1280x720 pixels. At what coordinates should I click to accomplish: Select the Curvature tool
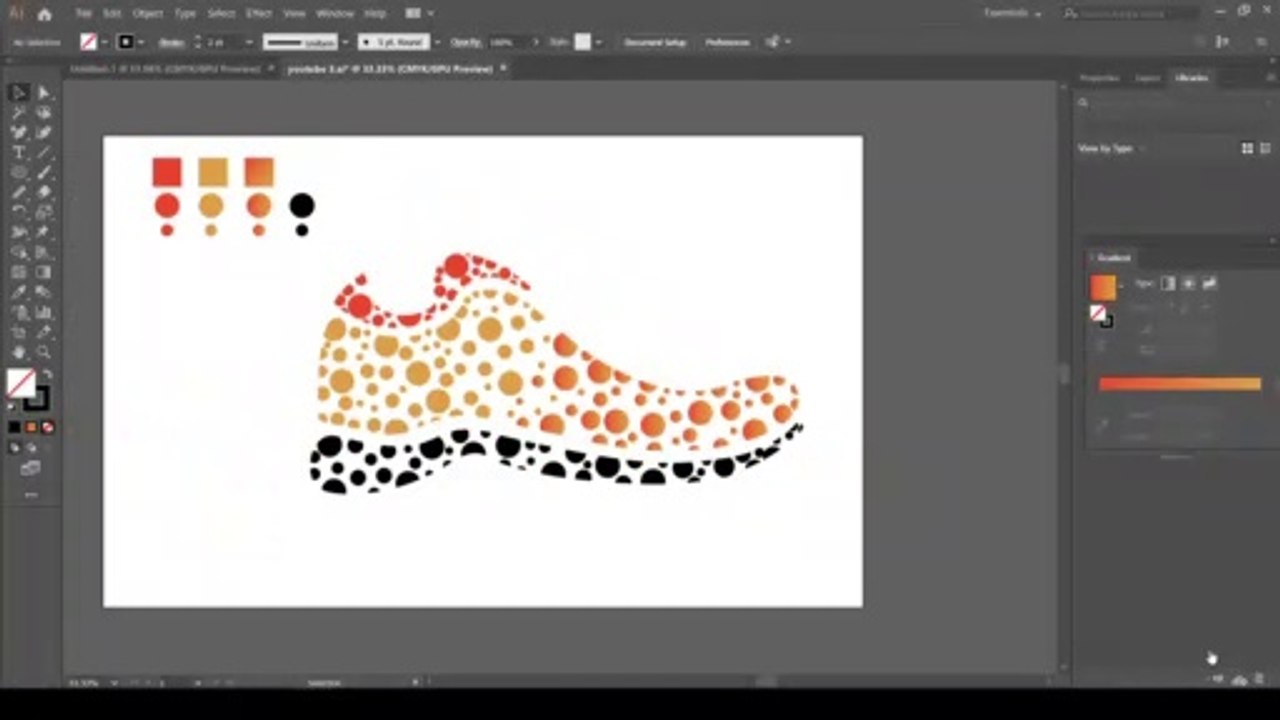(x=44, y=133)
